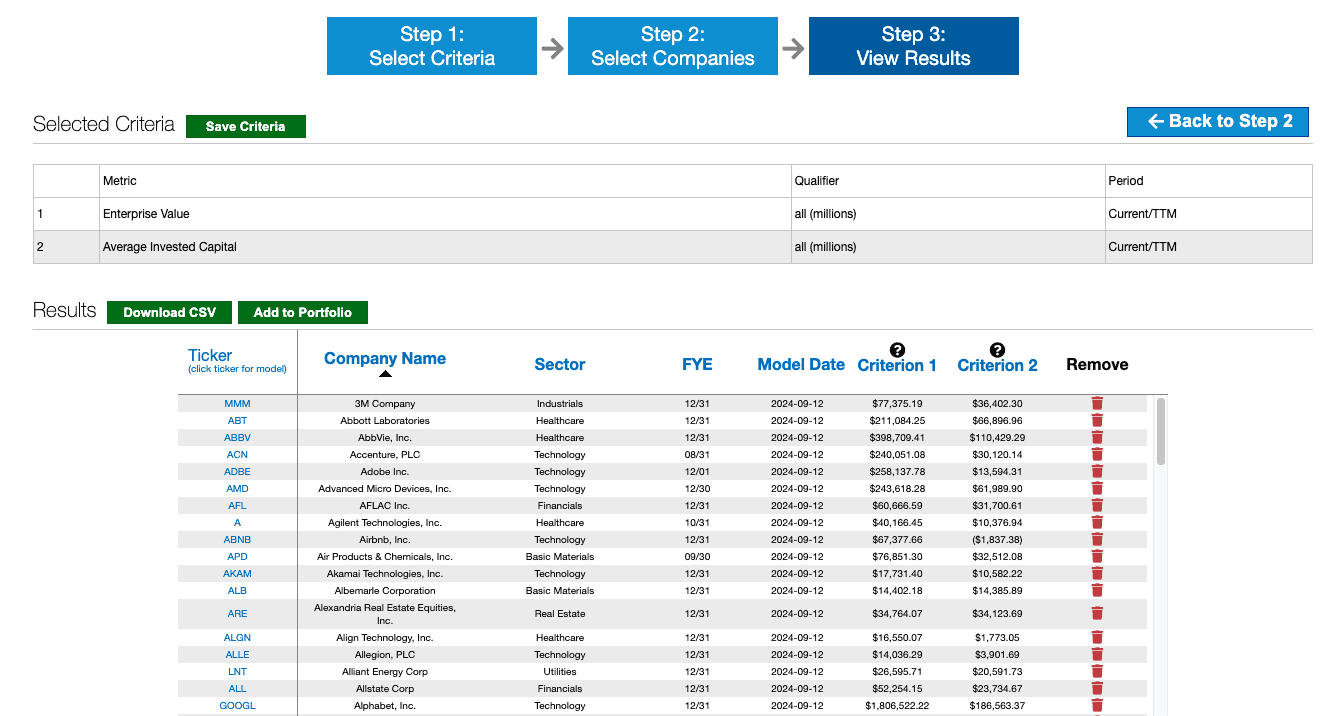Open help icon above Criterion 1
1338x716 pixels.
(897, 349)
